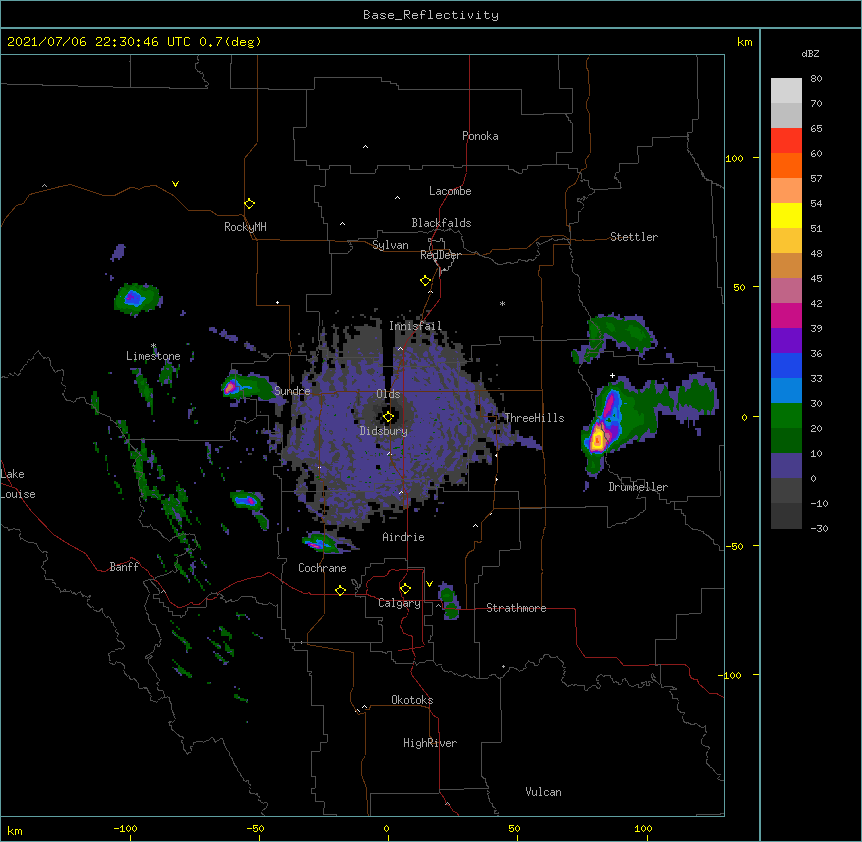This screenshot has height=842, width=862.
Task: Click the Banff label
Action: coord(124,567)
